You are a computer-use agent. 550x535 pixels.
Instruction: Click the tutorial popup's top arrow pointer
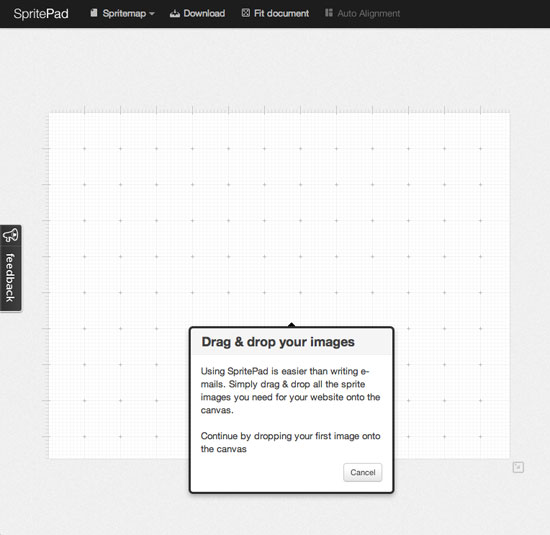(291, 325)
